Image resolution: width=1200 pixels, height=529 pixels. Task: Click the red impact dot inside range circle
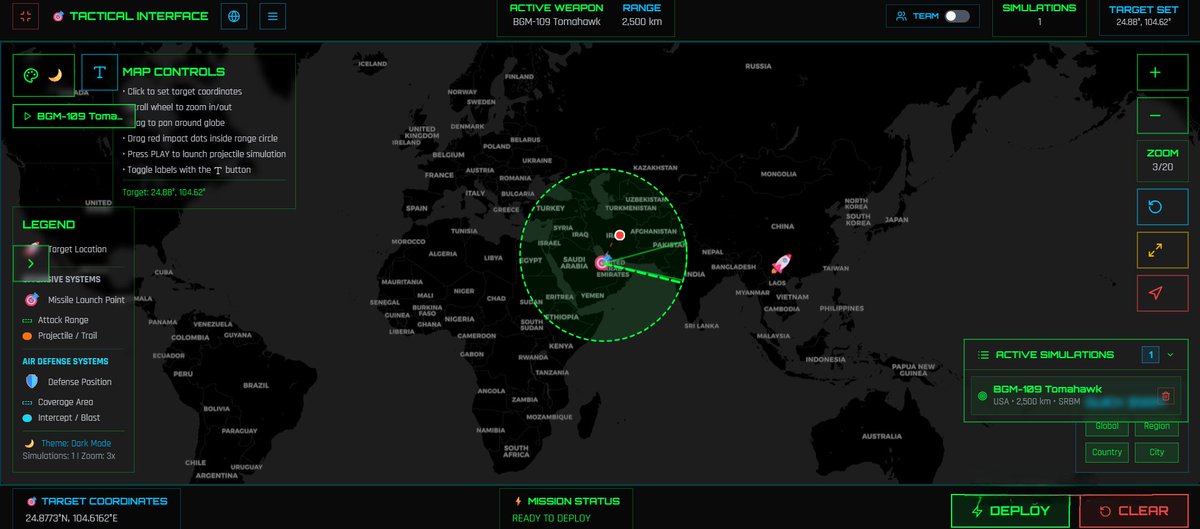(x=619, y=235)
